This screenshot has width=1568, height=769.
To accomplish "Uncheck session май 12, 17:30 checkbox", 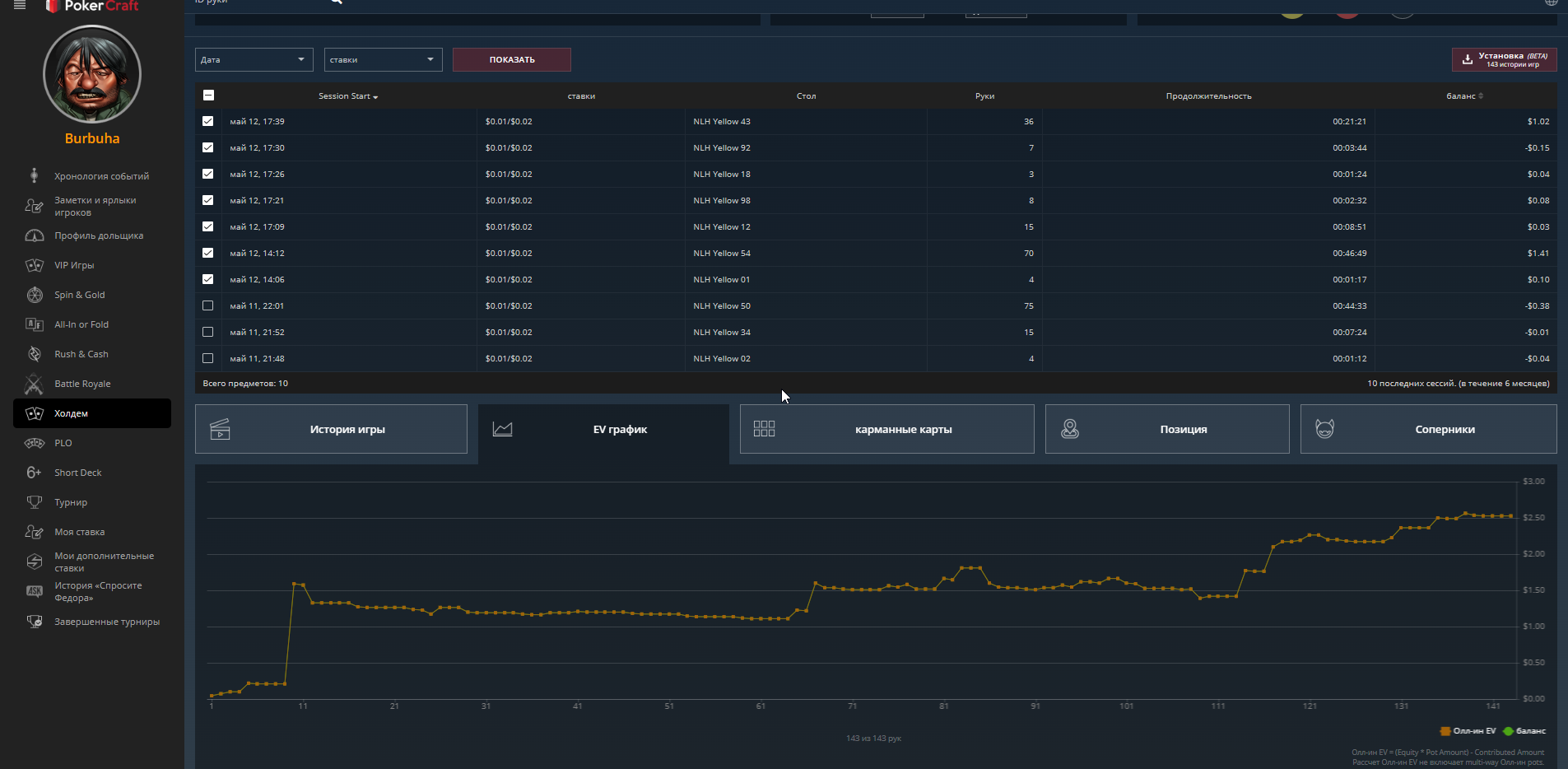I will click(208, 147).
